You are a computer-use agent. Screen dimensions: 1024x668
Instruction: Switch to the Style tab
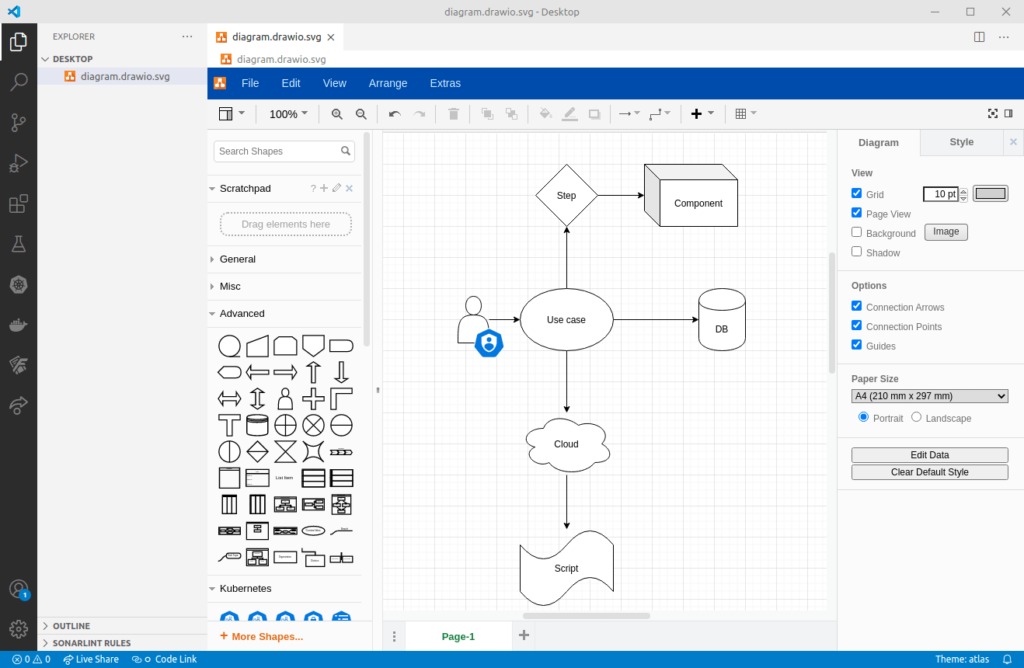click(x=961, y=142)
